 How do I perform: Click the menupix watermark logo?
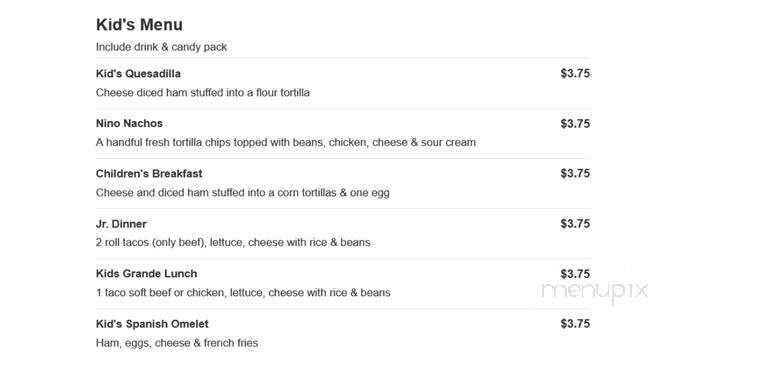[594, 291]
